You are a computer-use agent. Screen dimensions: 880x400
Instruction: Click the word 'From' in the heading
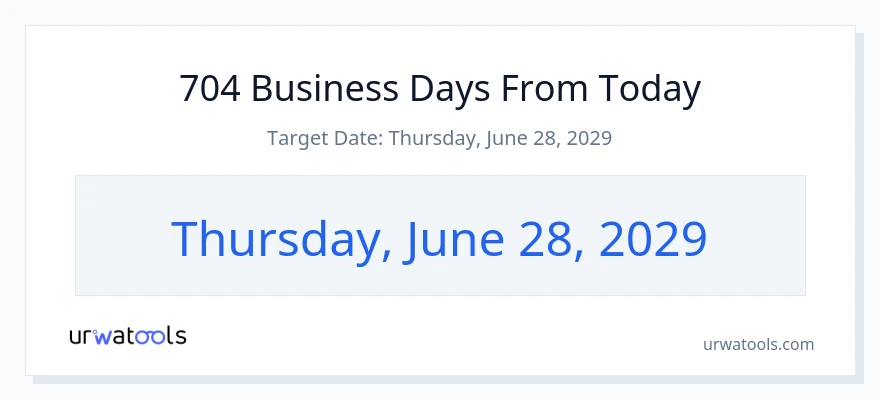(x=544, y=89)
